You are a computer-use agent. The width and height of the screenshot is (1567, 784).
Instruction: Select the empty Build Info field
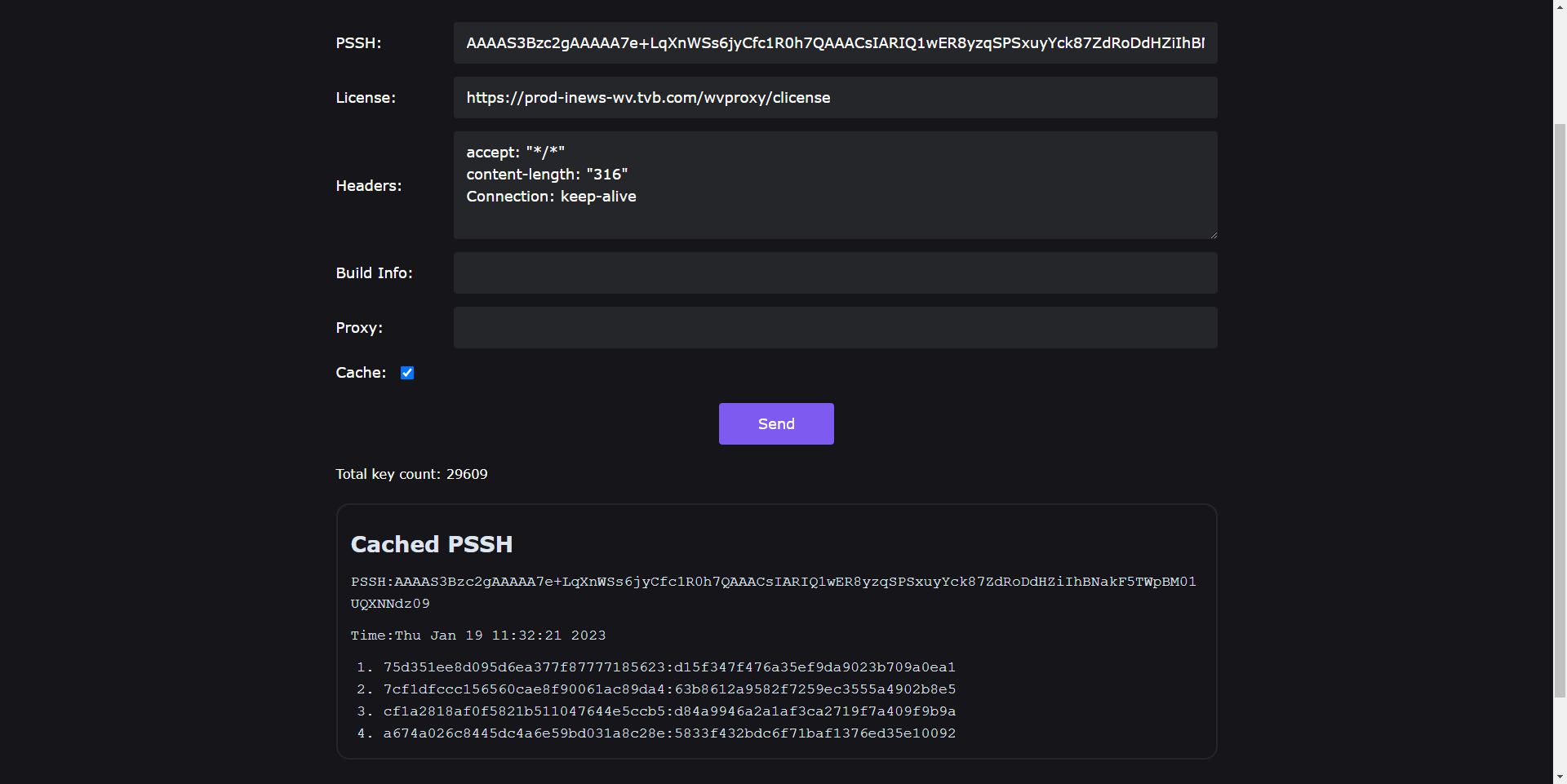point(834,273)
